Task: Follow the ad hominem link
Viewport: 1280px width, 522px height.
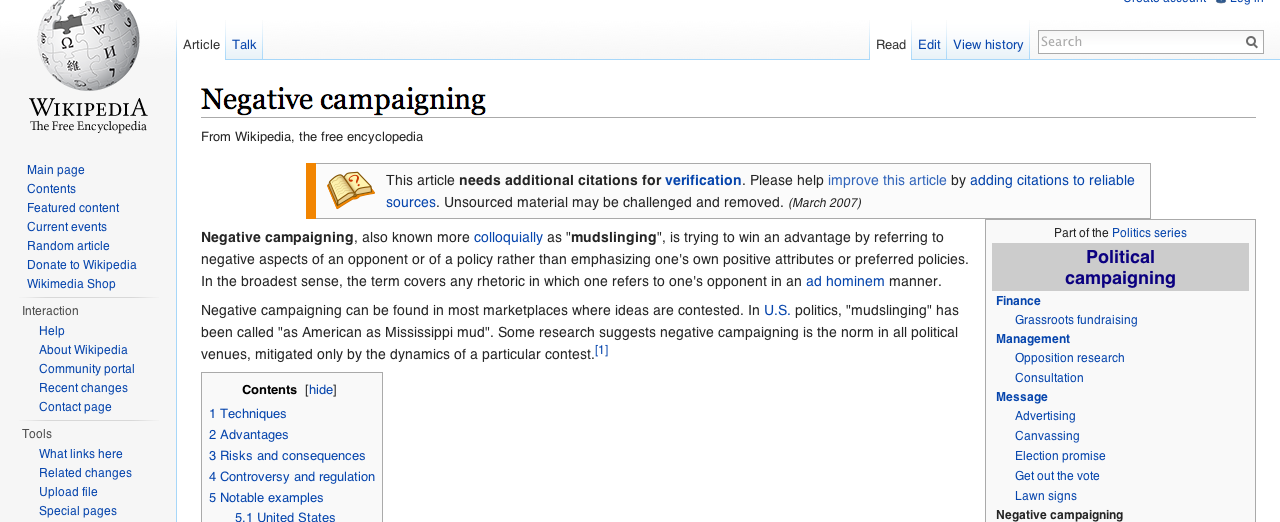Action: 845,282
